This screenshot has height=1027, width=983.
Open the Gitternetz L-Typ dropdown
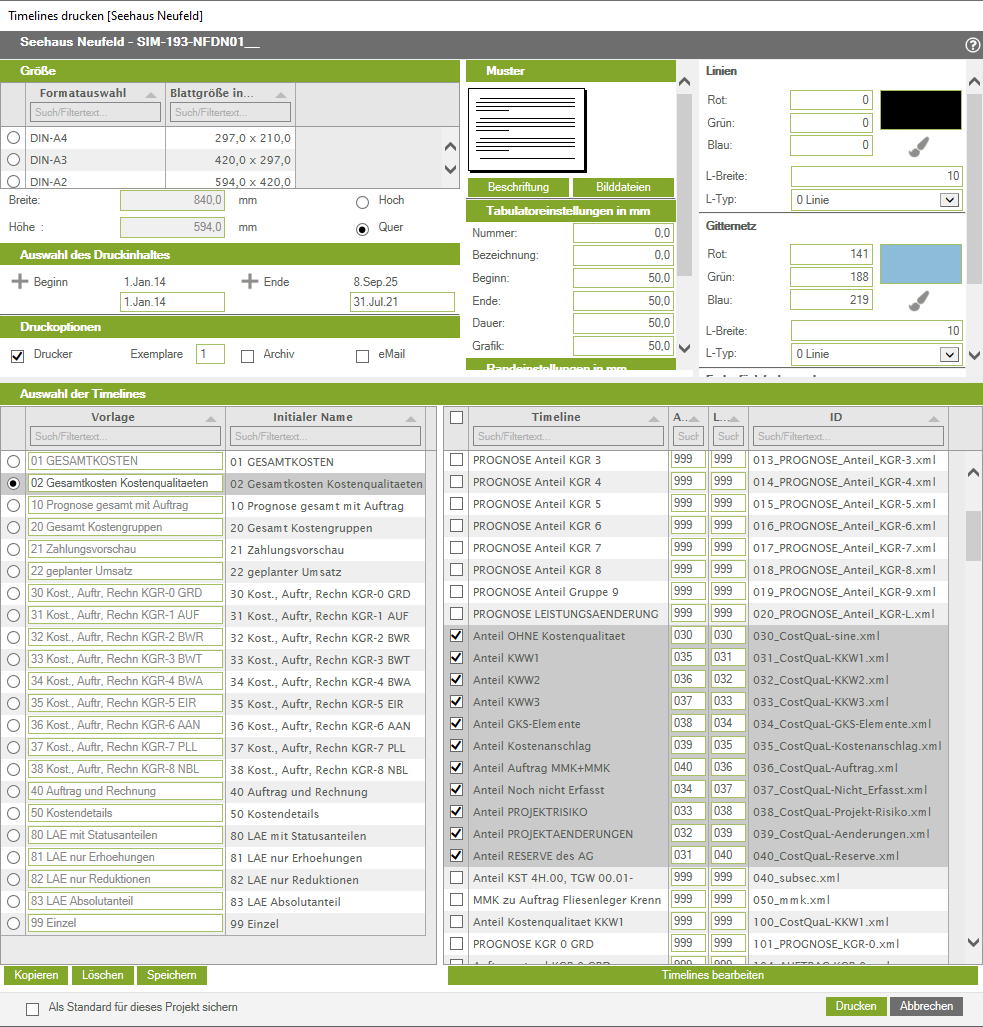coord(949,354)
